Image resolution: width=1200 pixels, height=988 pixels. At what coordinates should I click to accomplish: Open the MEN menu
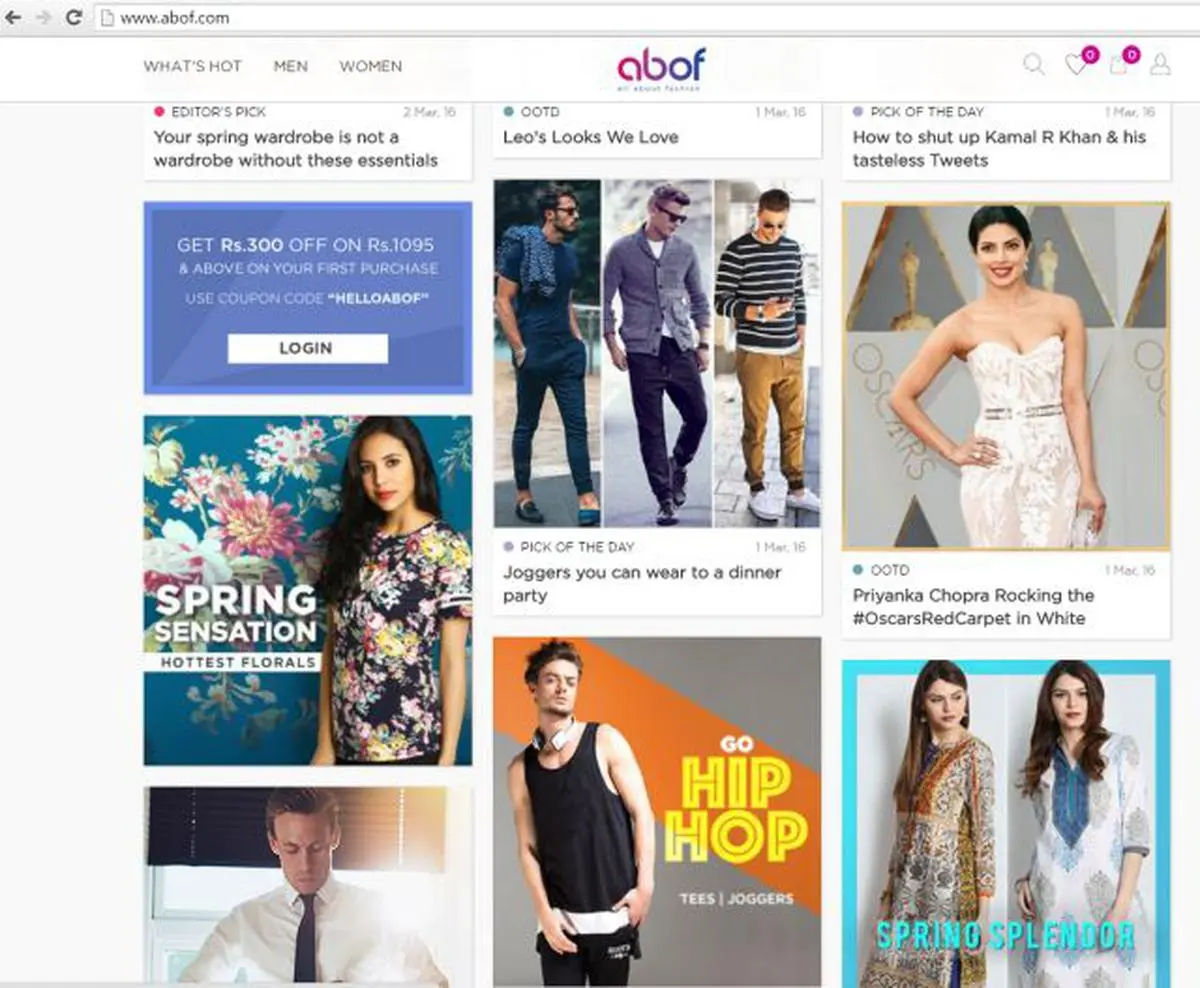291,66
